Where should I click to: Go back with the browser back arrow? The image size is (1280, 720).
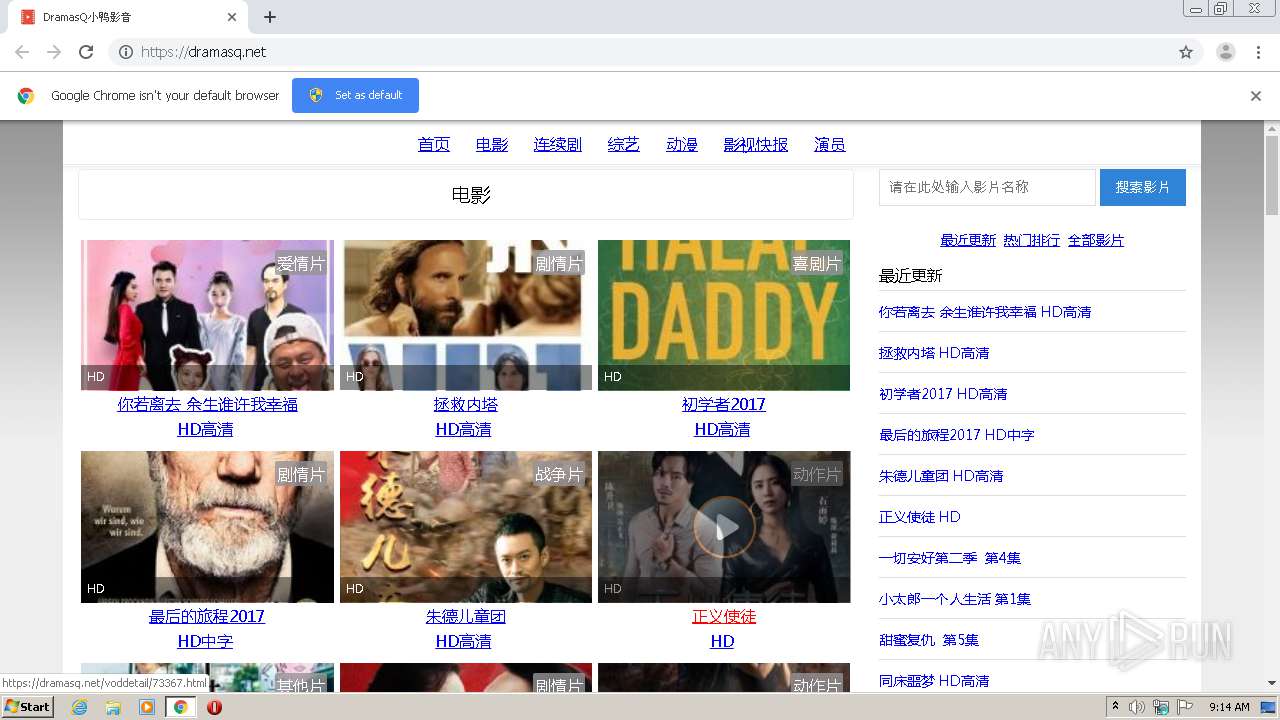(x=22, y=52)
